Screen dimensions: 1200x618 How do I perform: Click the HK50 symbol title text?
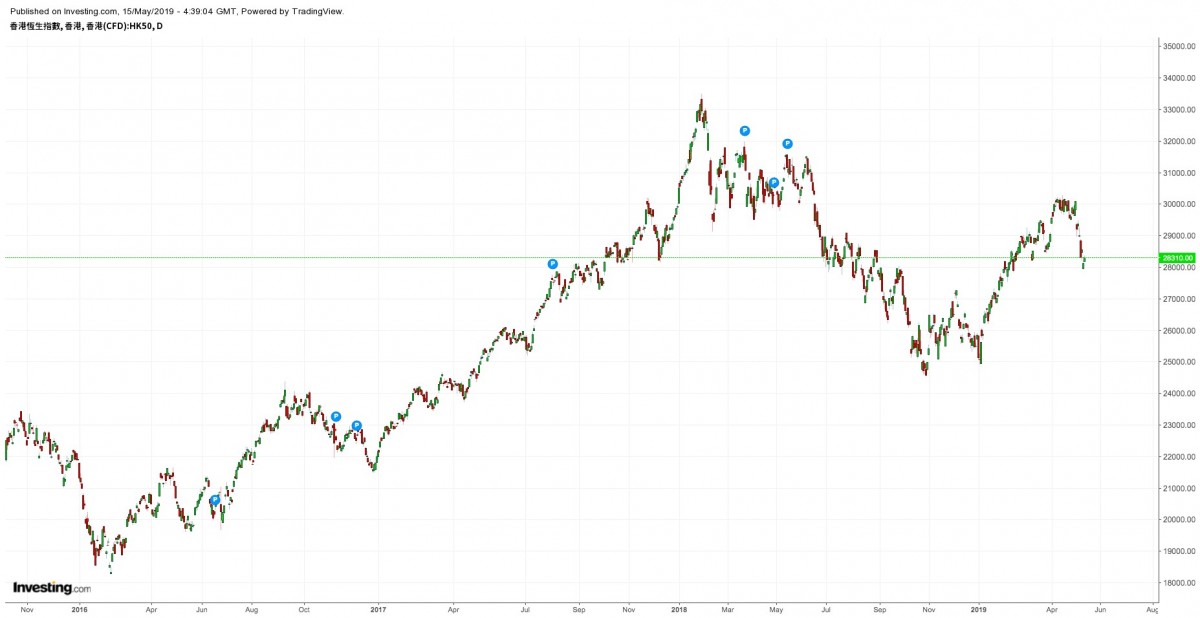coord(84,26)
